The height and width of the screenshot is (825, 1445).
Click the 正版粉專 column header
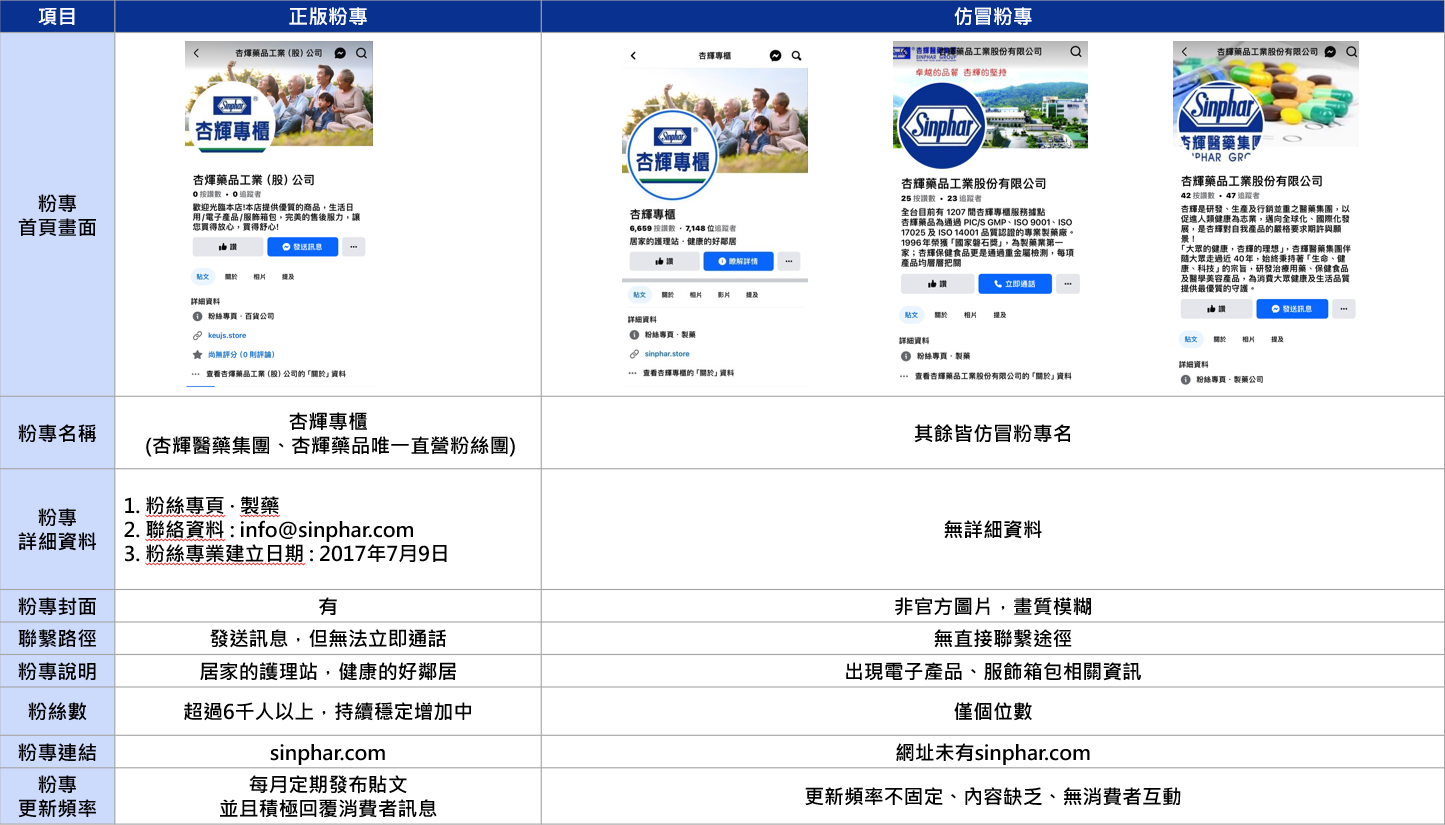click(327, 17)
